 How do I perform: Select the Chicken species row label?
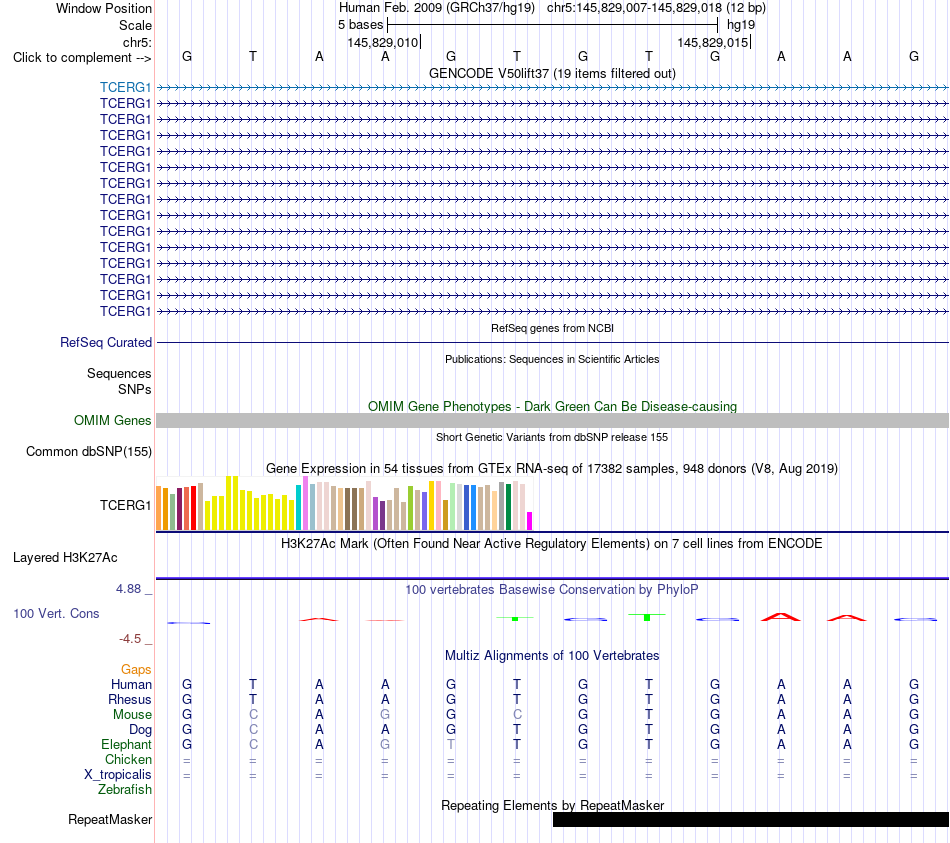tap(128, 759)
